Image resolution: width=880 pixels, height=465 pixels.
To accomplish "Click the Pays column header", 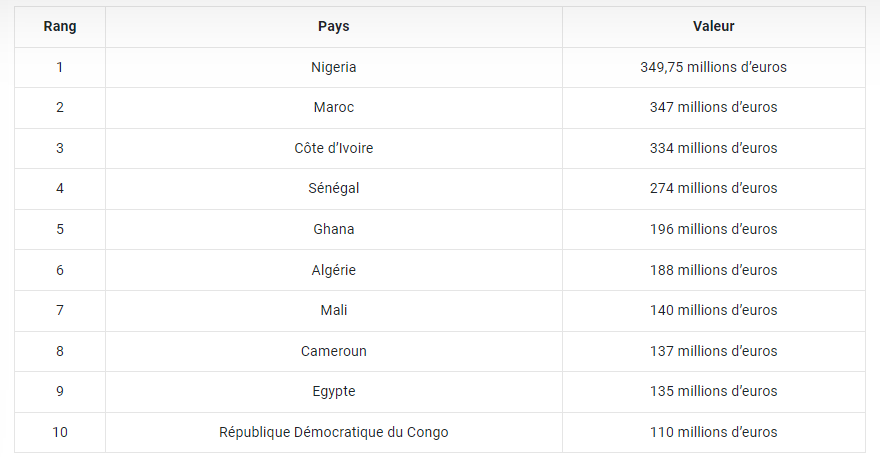I will (x=334, y=27).
